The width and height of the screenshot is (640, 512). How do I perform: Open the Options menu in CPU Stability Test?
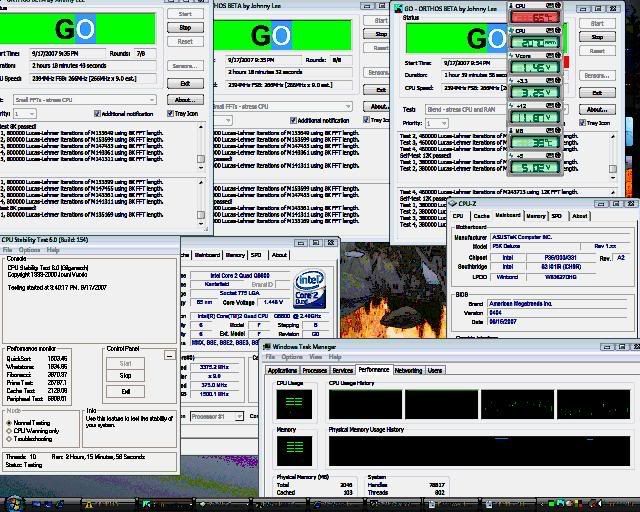click(x=29, y=250)
